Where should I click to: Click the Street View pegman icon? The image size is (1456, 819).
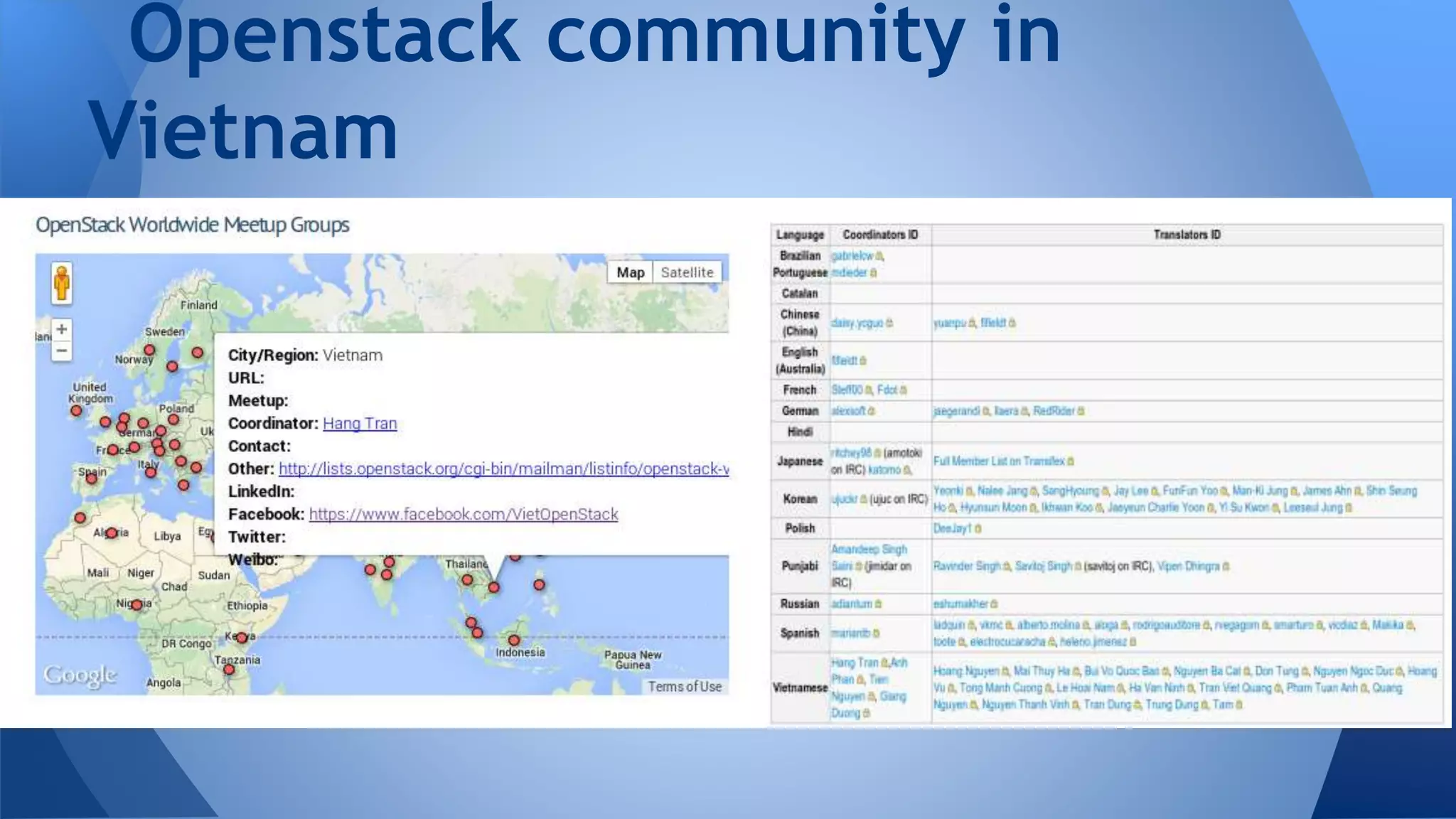pos(62,283)
